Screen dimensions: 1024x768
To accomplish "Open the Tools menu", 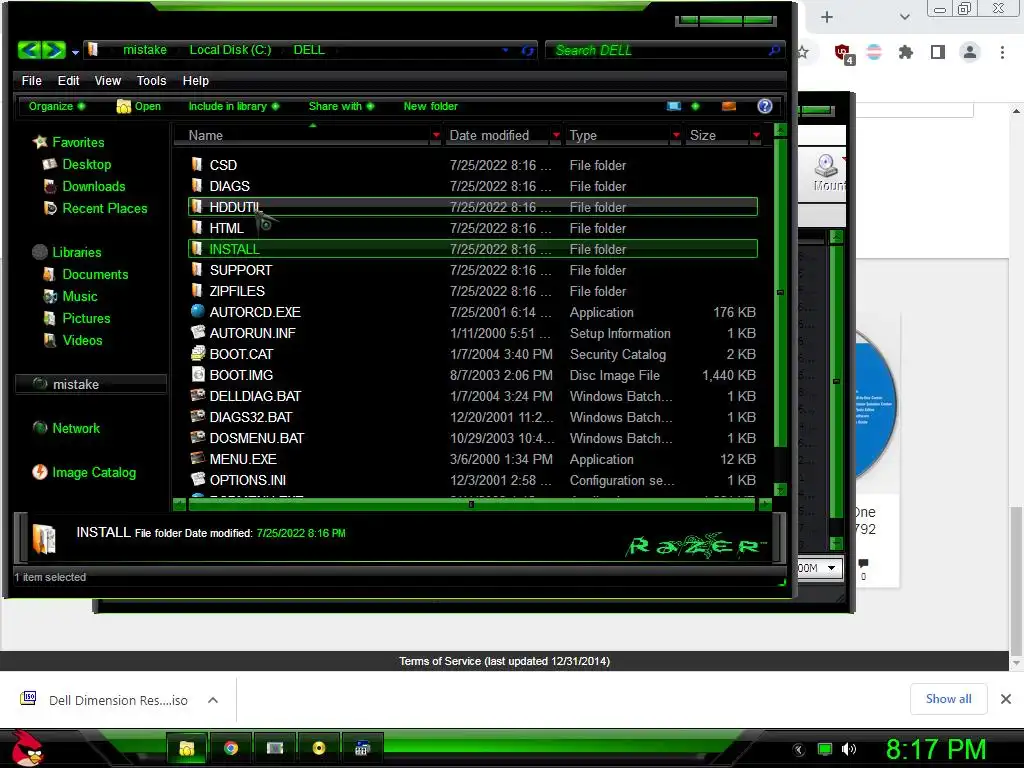I will (152, 80).
